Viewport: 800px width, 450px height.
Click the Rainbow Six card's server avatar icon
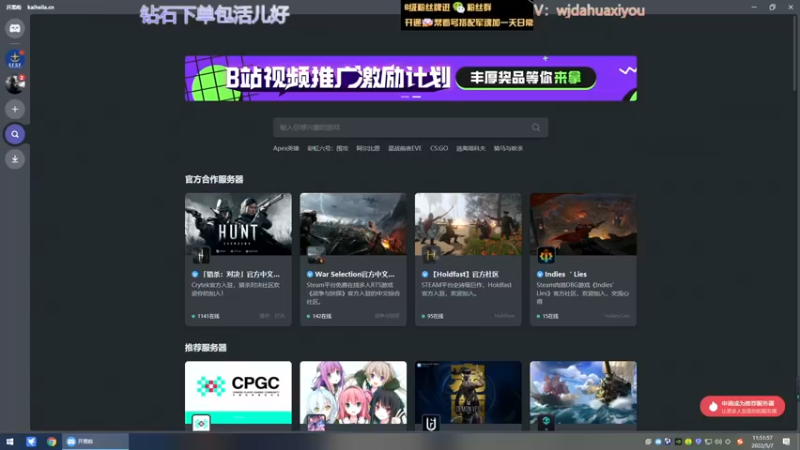(x=431, y=423)
